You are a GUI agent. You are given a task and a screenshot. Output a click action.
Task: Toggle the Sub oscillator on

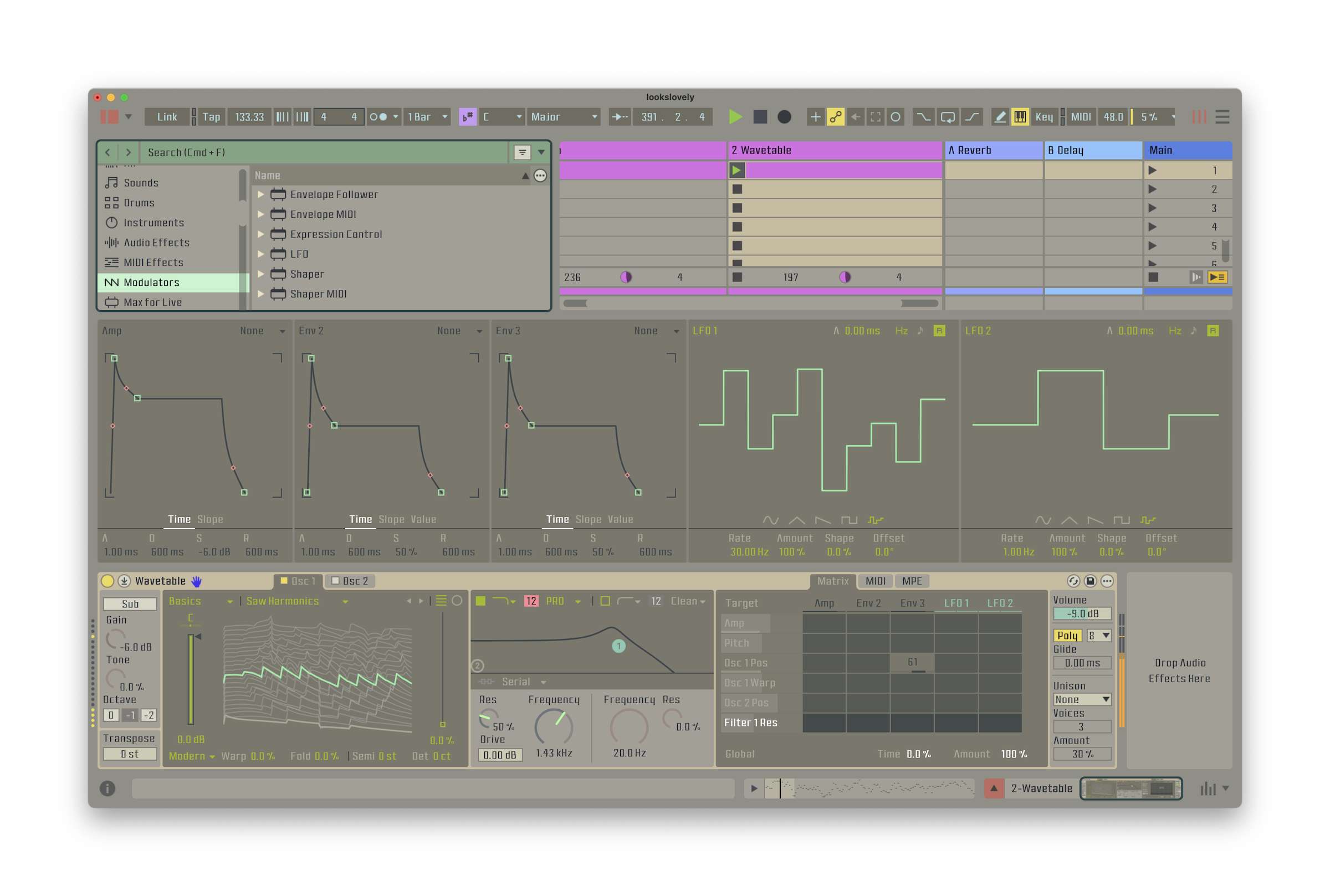pos(130,603)
